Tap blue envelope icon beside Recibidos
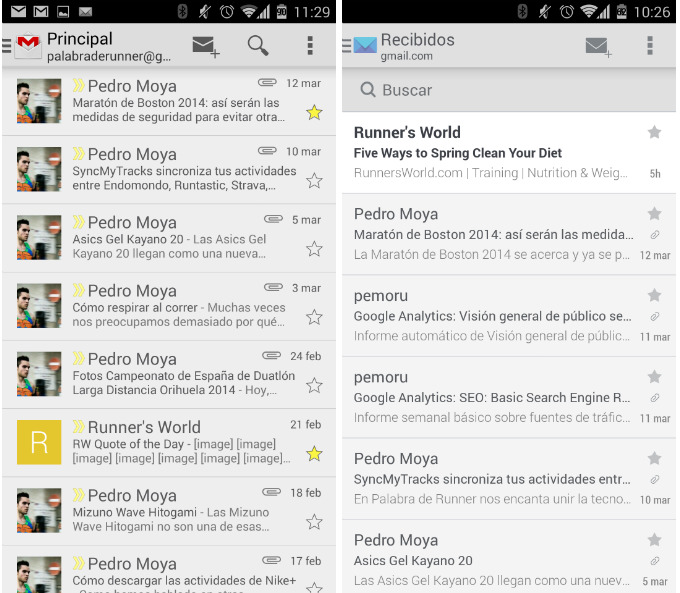 coord(364,46)
